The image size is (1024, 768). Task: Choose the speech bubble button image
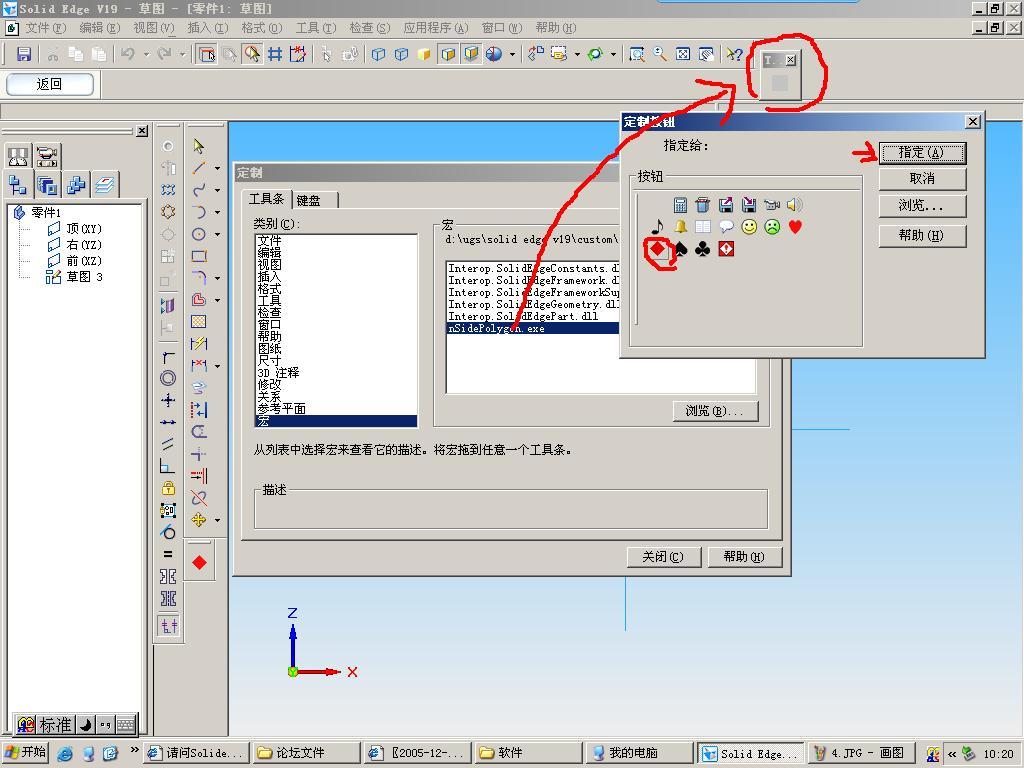(726, 227)
